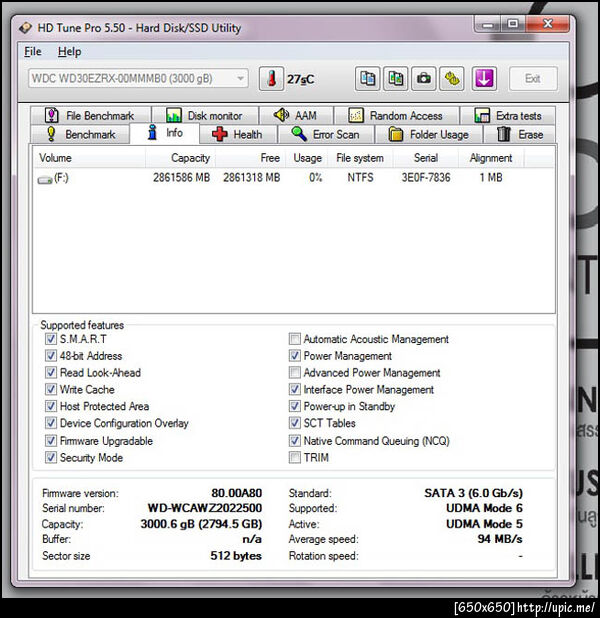Toggle the Native Command Queuing (NCQ) checkbox
The image size is (600, 618).
click(x=294, y=441)
